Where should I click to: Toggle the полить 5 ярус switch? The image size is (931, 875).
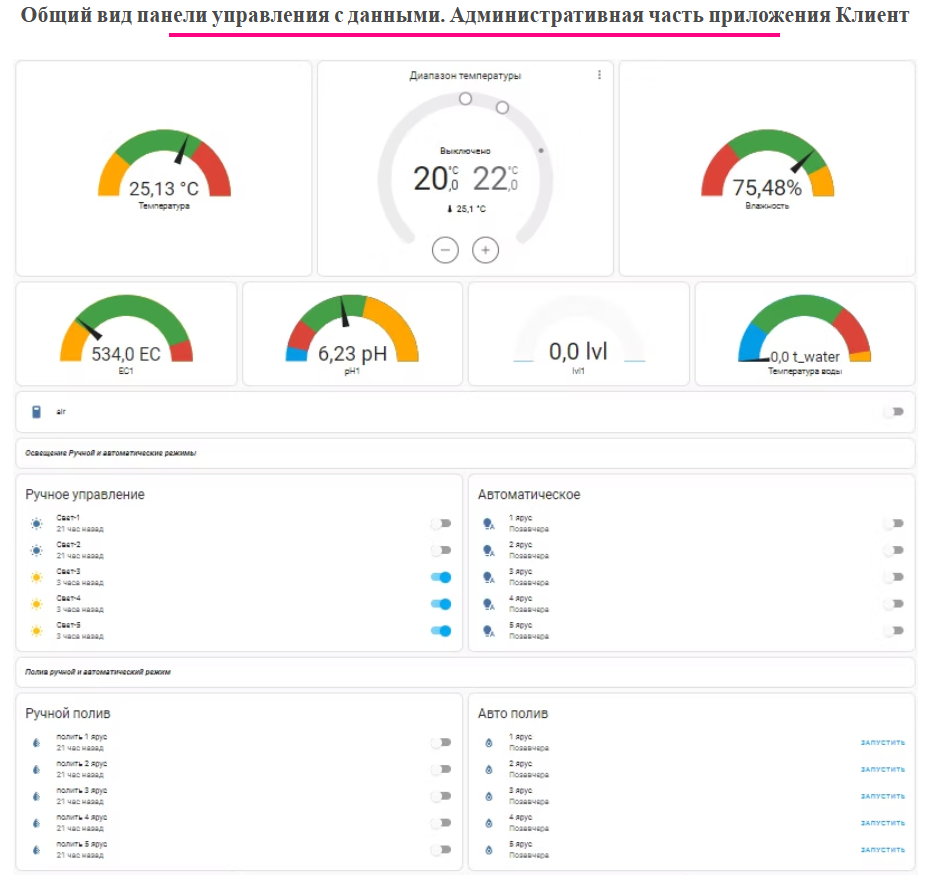[441, 848]
